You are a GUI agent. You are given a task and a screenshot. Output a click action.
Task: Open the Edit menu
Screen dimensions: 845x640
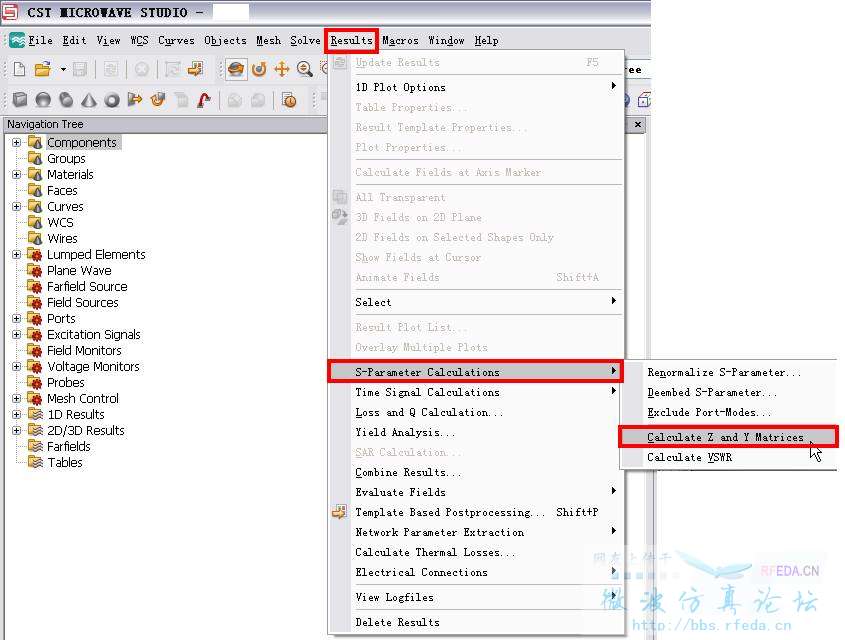point(74,40)
